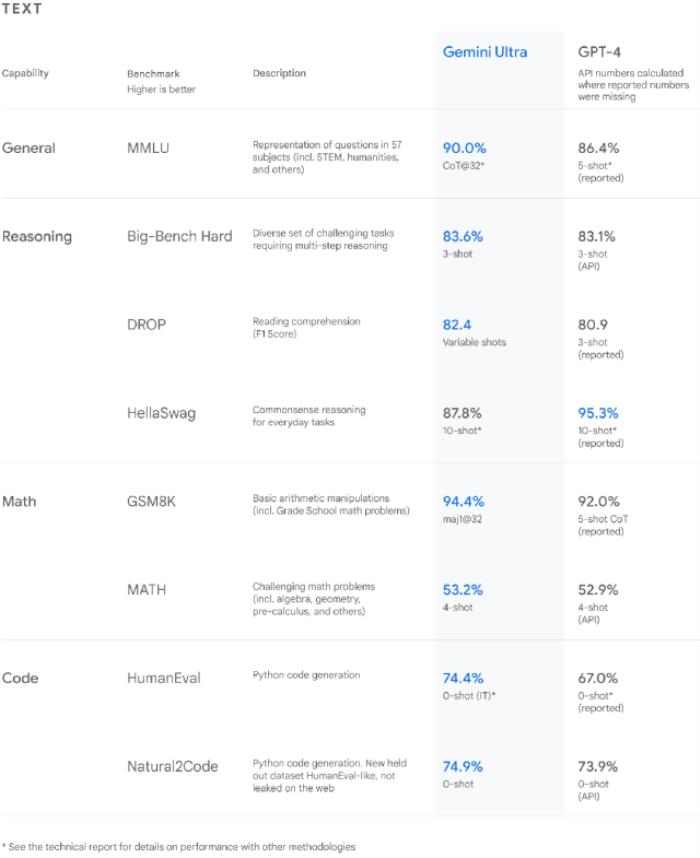This screenshot has height=858, width=700.
Task: Select the MMLU benchmark name
Action: [x=148, y=148]
